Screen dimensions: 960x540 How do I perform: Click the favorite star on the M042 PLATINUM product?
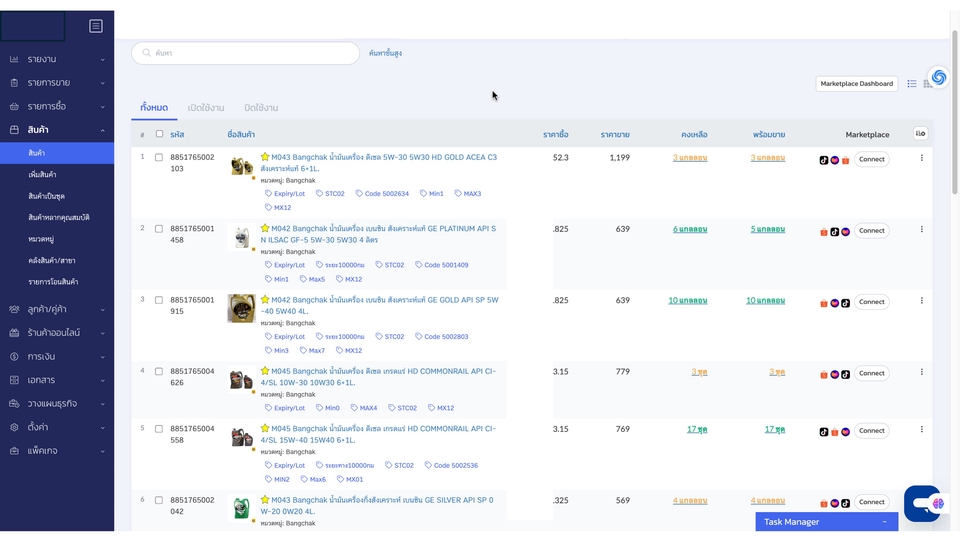pos(264,228)
